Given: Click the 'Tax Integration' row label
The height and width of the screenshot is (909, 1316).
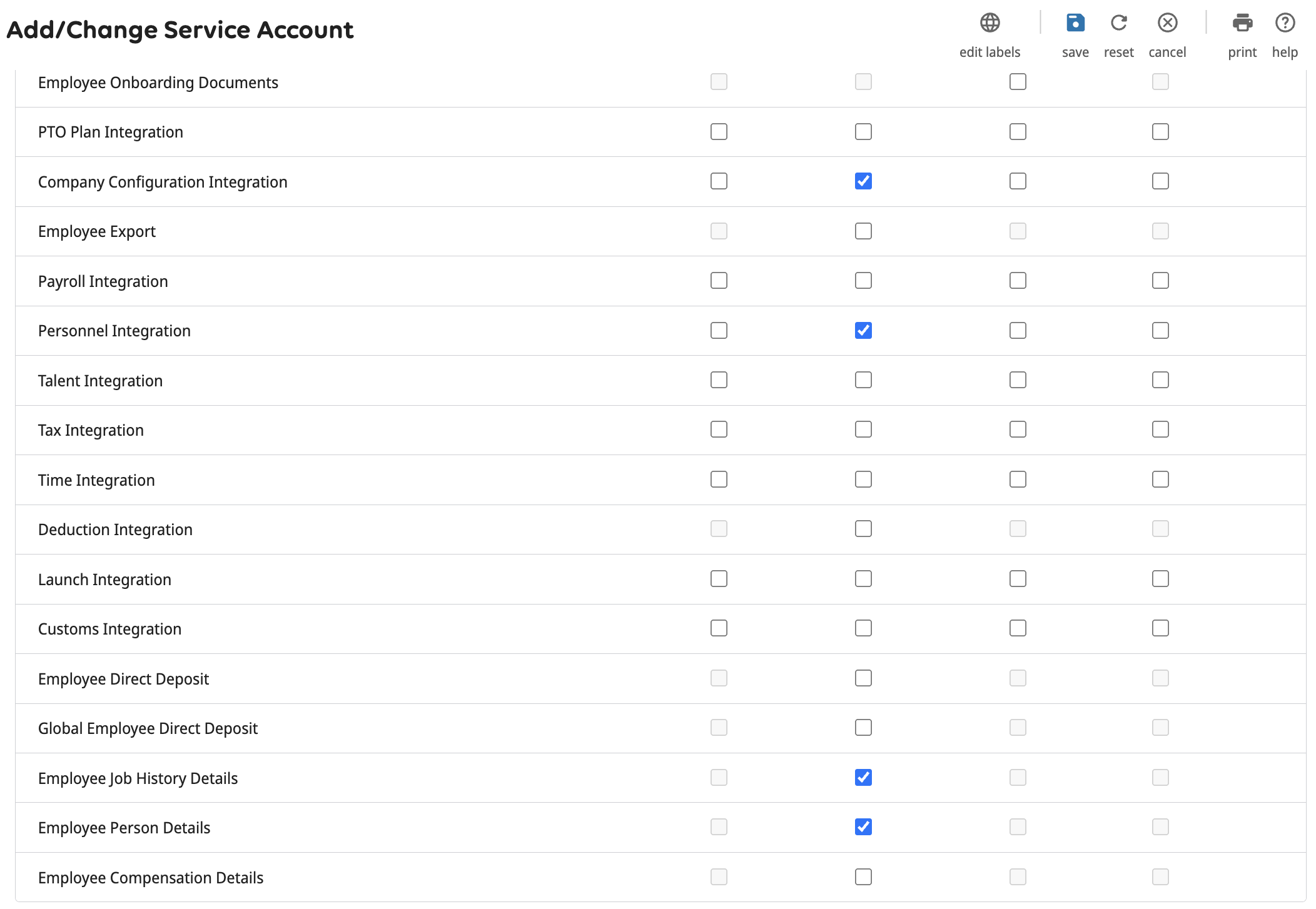Looking at the screenshot, I should 91,430.
